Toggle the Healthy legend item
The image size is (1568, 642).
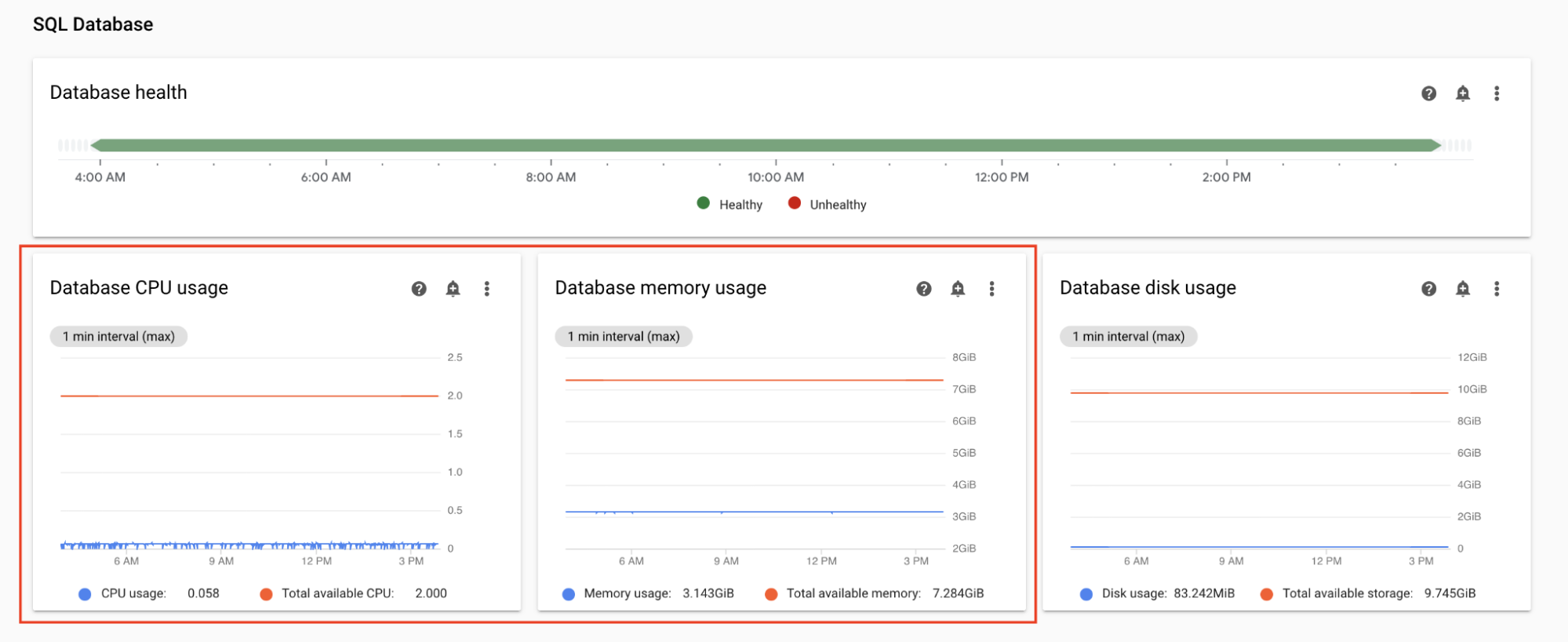730,204
